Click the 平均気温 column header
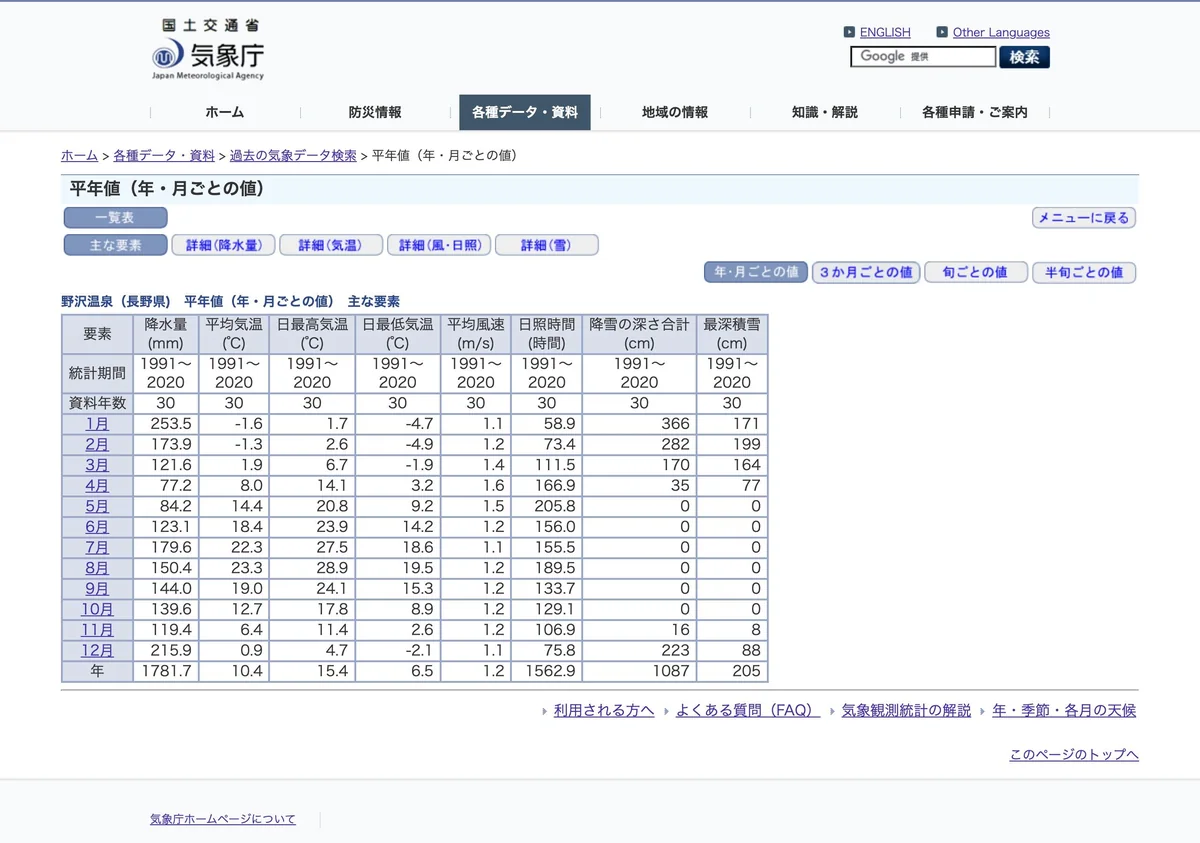 pyautogui.click(x=234, y=334)
